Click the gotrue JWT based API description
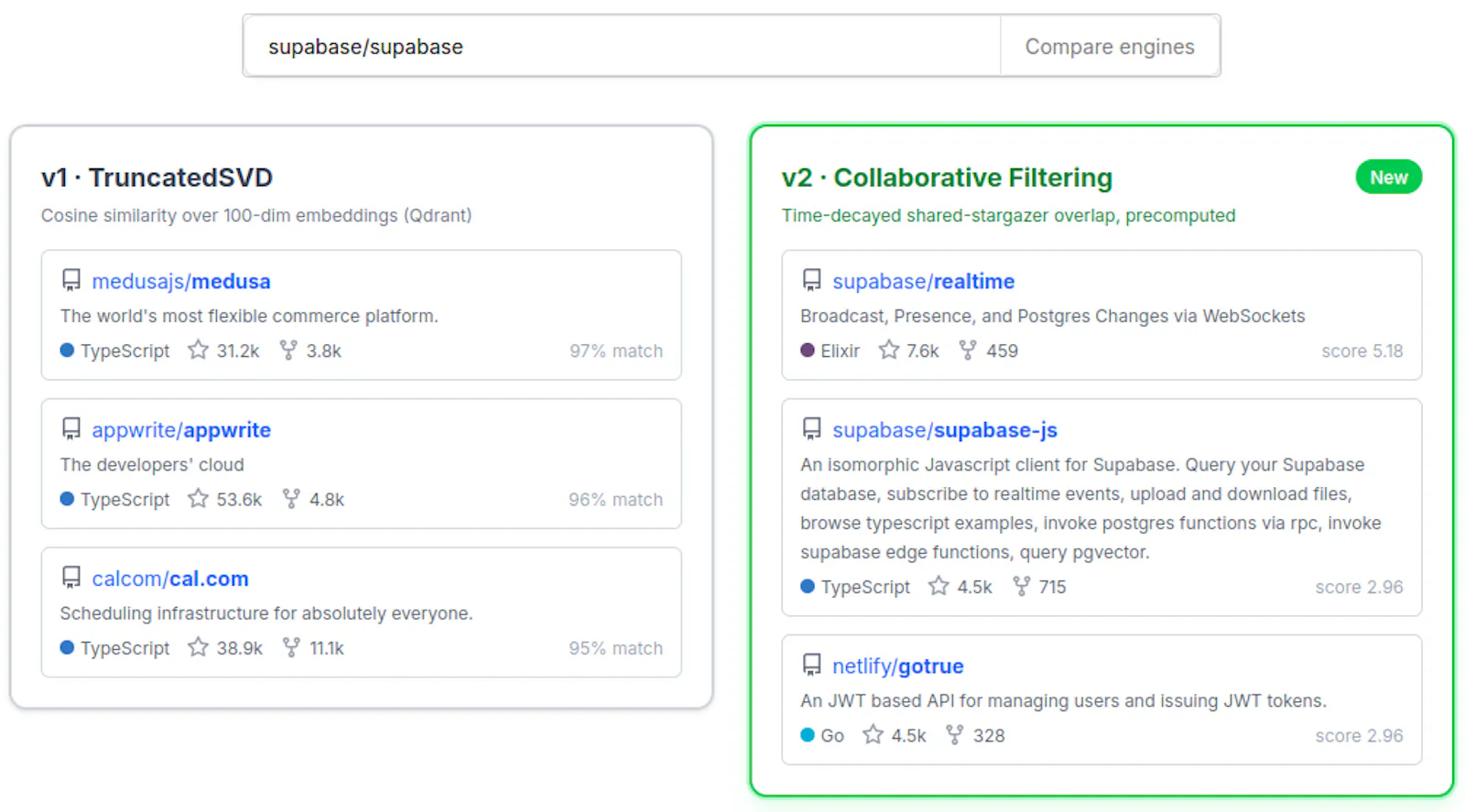Screen dimensions: 1465x812 pos(1063,700)
